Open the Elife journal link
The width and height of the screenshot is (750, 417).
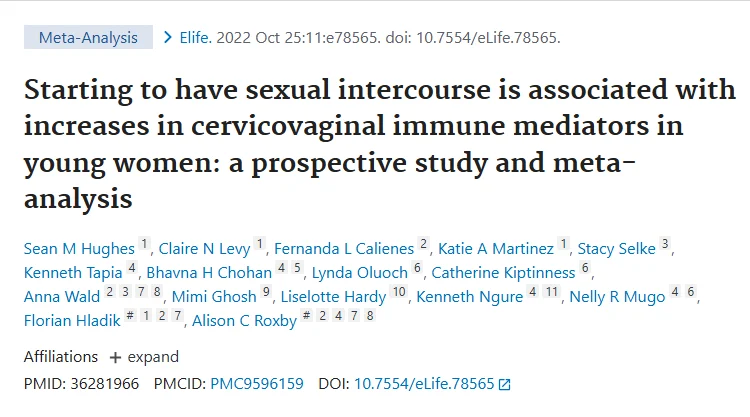click(x=197, y=38)
